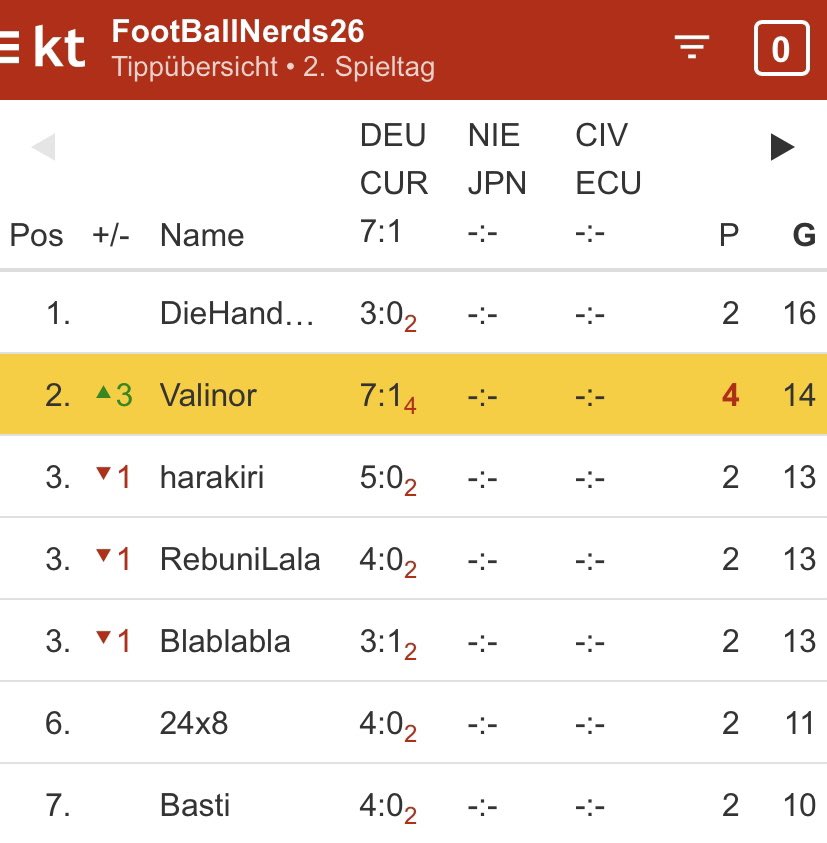This screenshot has width=827, height=843.
Task: Sort the table by Pos column
Action: pos(37,235)
